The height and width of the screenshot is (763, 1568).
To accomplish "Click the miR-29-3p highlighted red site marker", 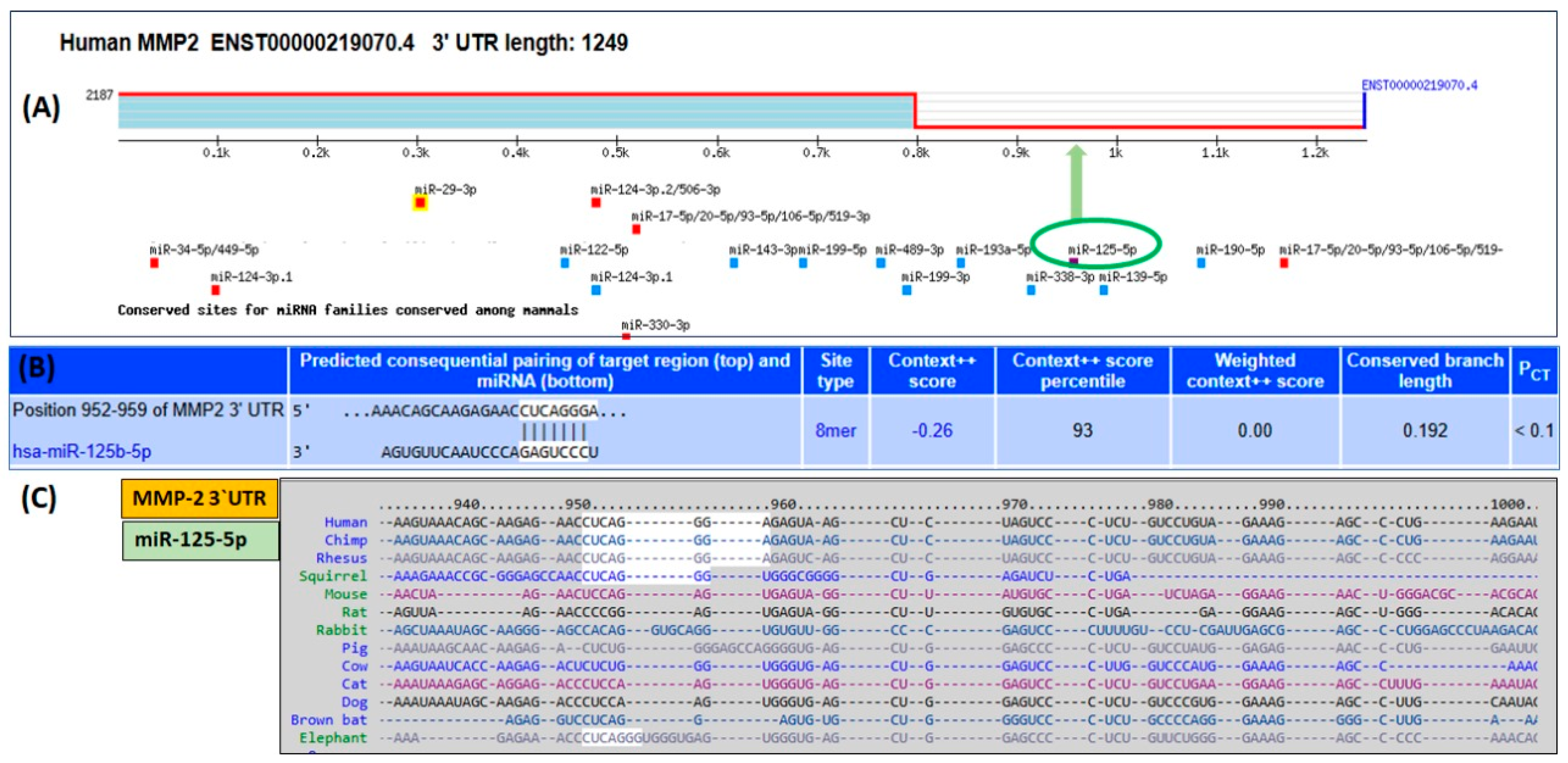I will click(x=420, y=202).
